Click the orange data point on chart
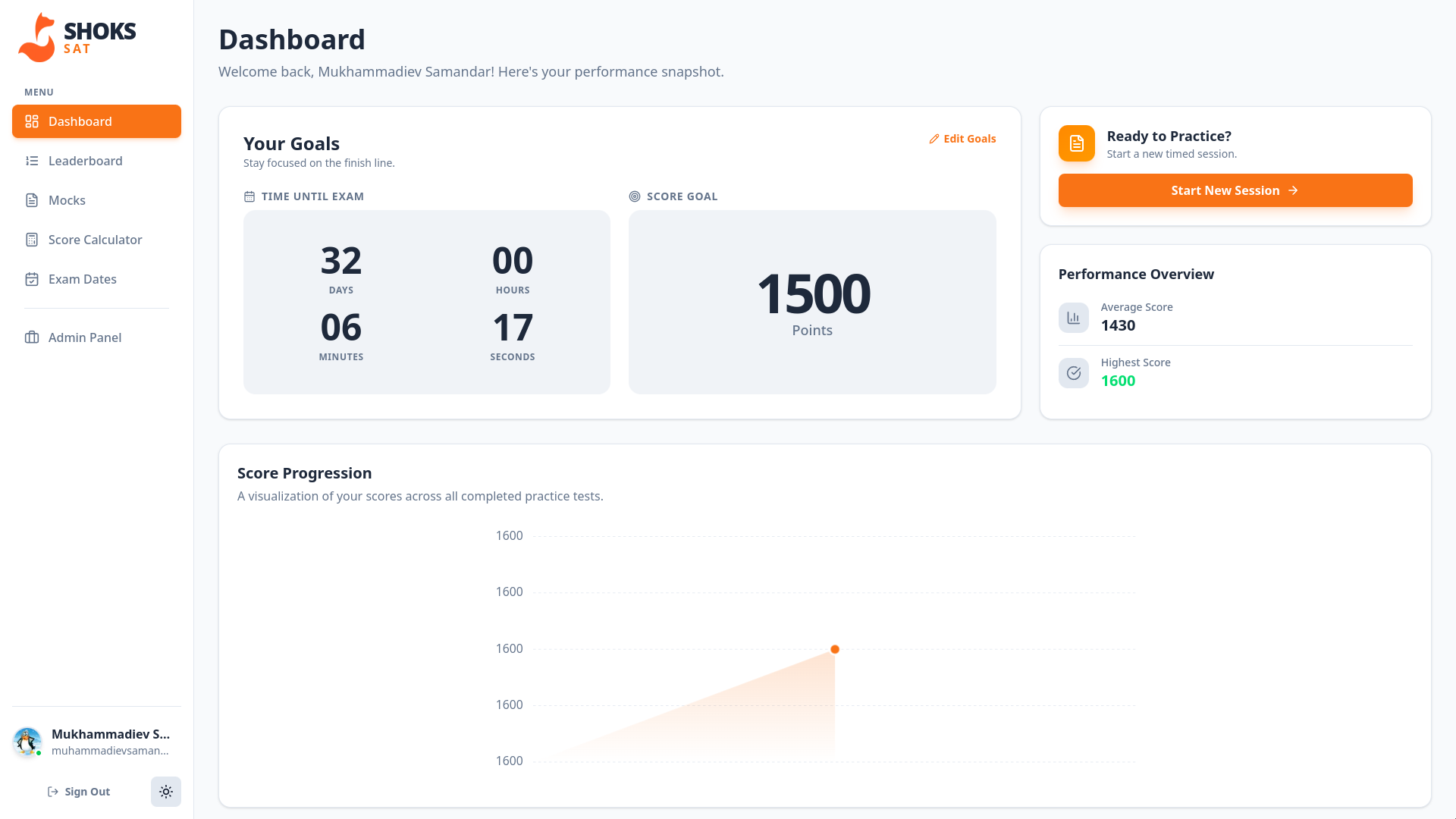1456x819 pixels. (x=835, y=649)
